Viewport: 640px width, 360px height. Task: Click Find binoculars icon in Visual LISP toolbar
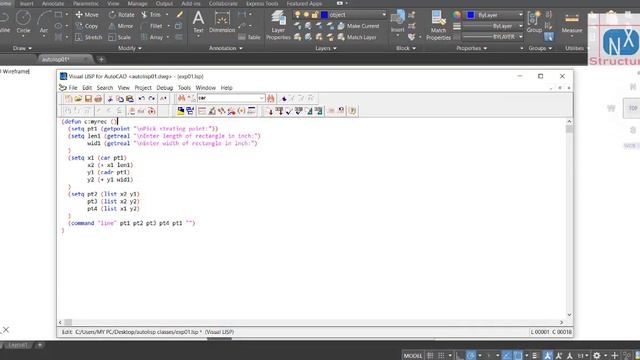[x=181, y=98]
